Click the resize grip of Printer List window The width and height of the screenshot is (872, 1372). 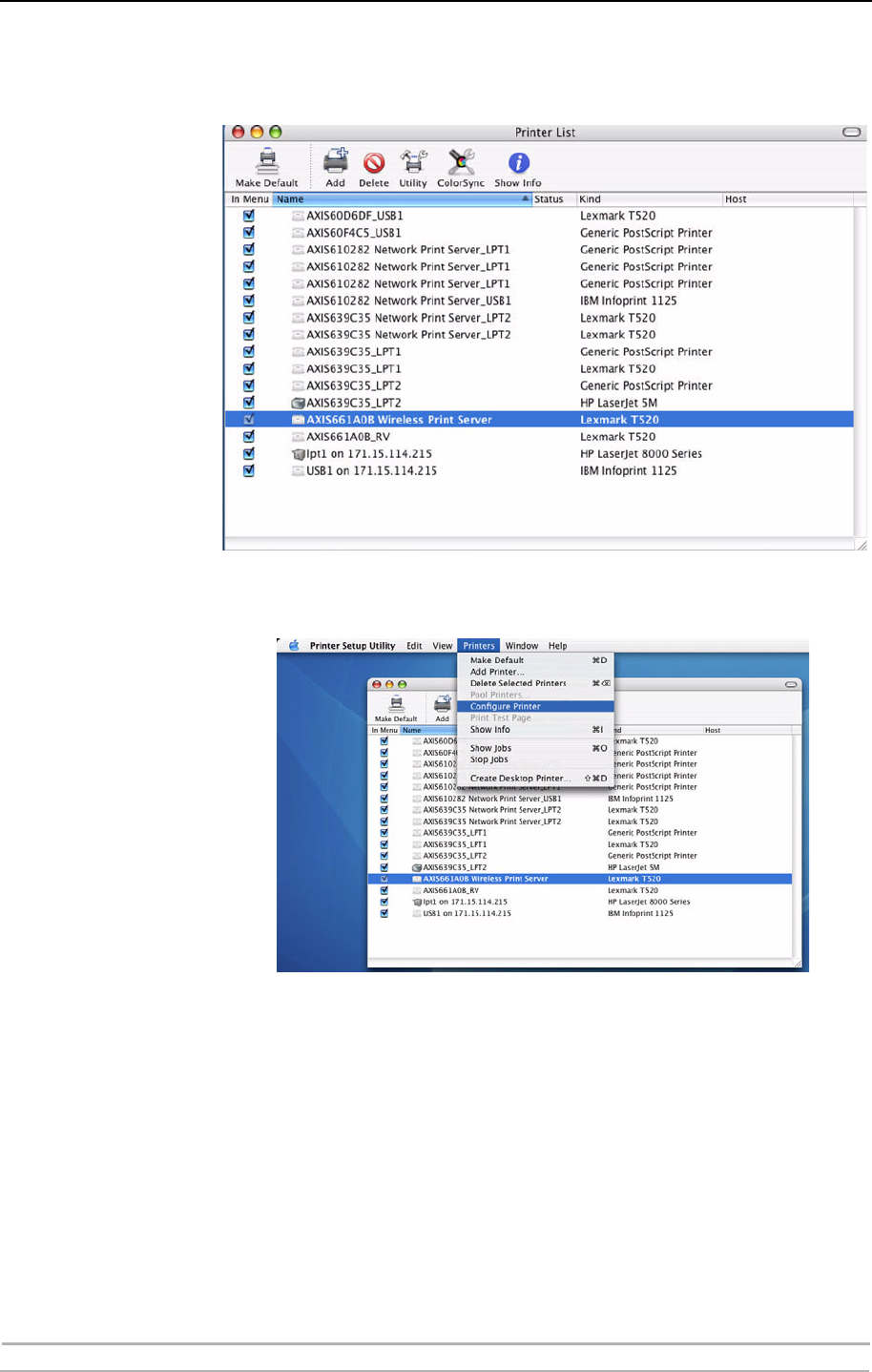tap(861, 544)
